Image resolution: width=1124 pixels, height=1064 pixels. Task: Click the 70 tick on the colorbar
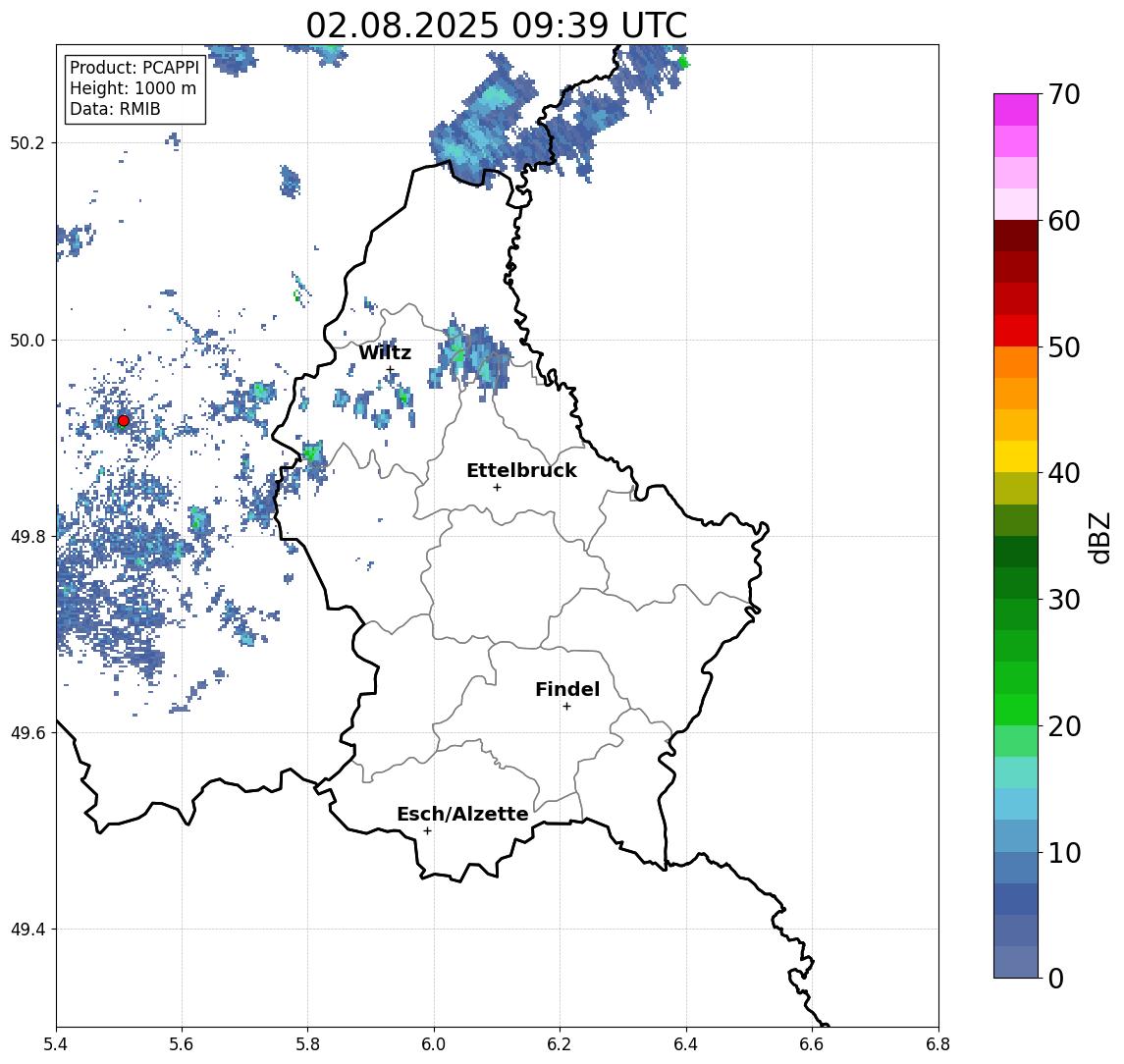1064,94
